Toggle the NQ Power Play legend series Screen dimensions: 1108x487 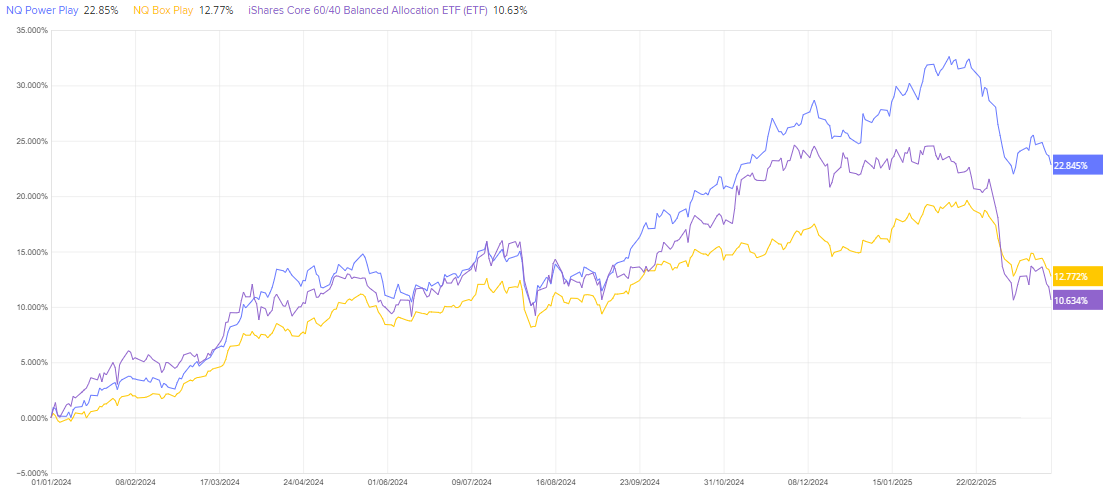[40, 10]
